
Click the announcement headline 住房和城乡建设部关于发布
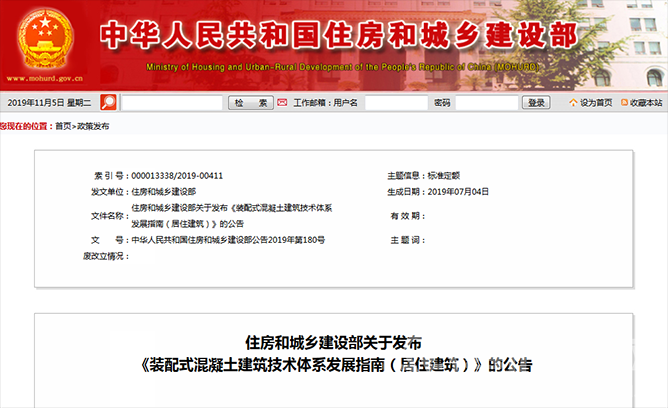point(334,342)
